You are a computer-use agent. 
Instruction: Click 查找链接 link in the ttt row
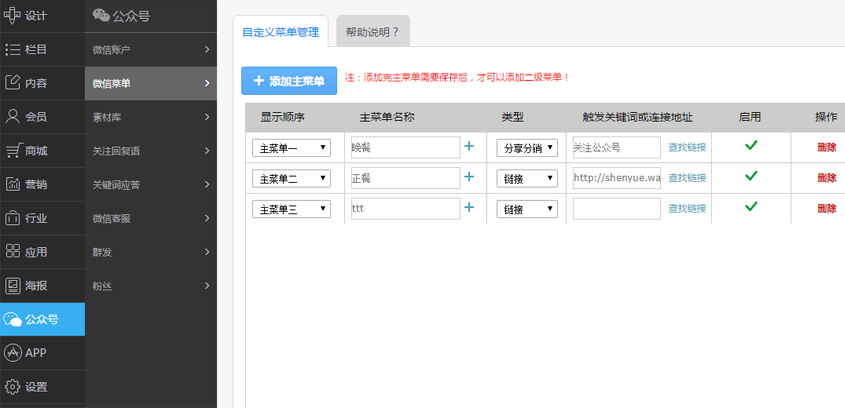coord(687,209)
